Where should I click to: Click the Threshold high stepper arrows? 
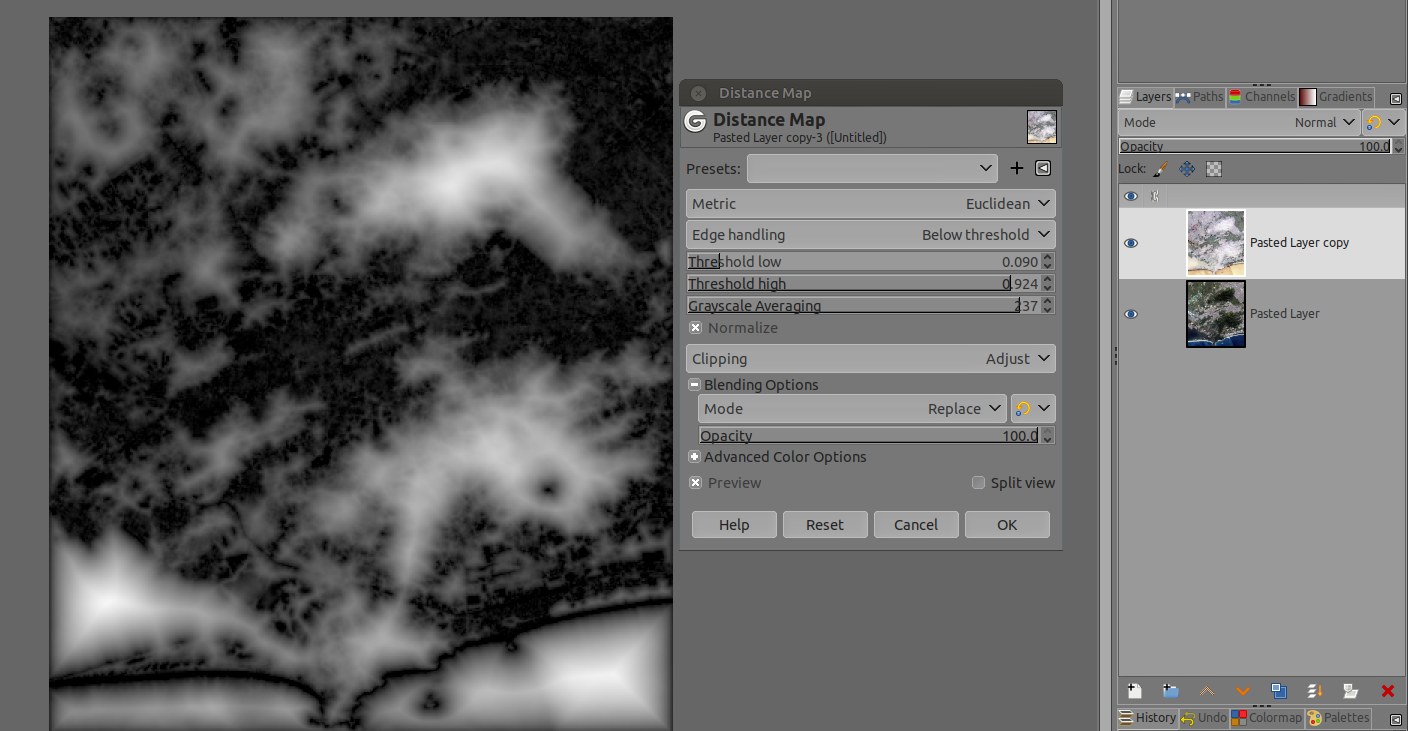tap(1048, 284)
